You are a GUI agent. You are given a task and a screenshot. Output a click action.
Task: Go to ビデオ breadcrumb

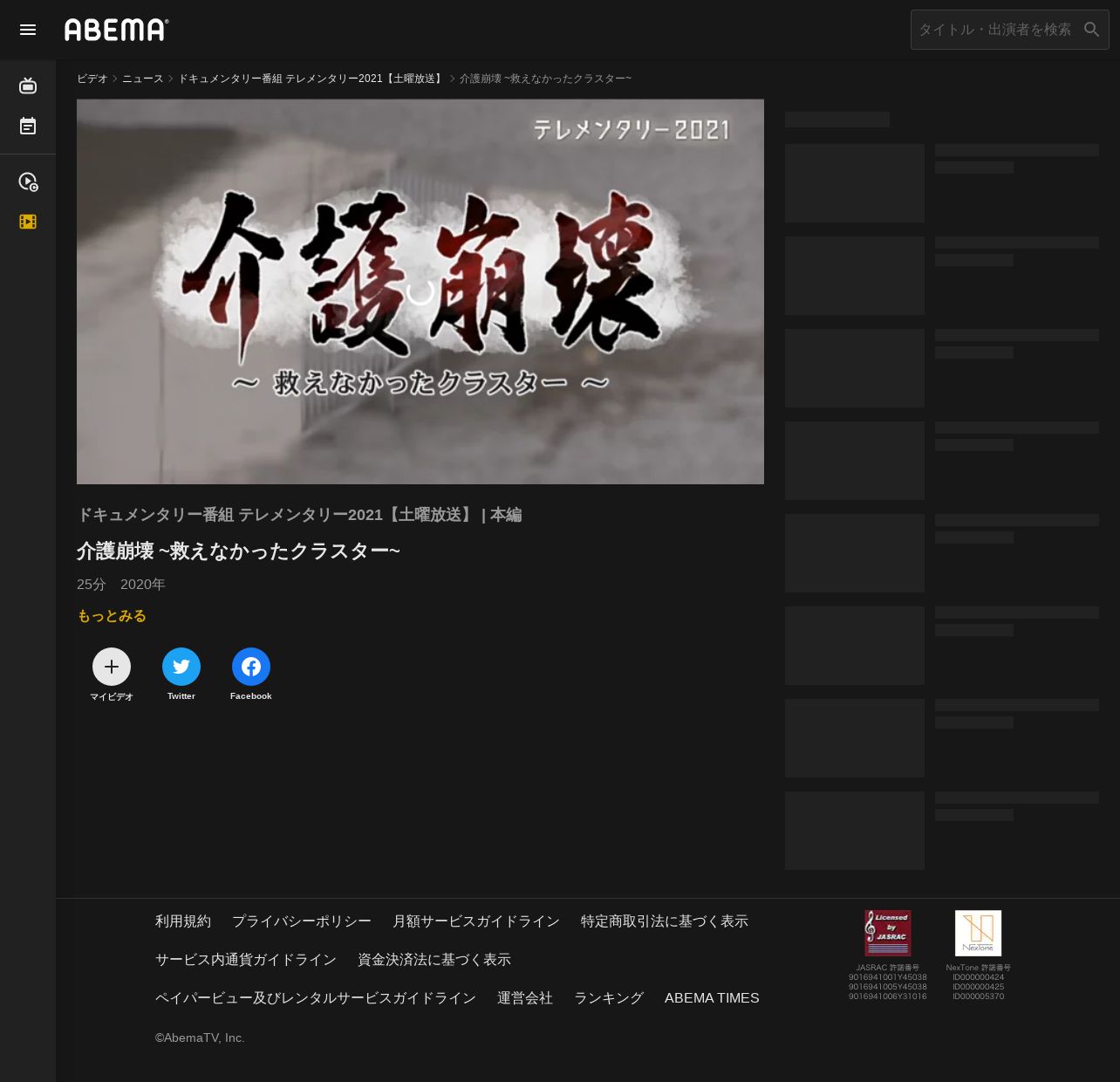coord(92,79)
